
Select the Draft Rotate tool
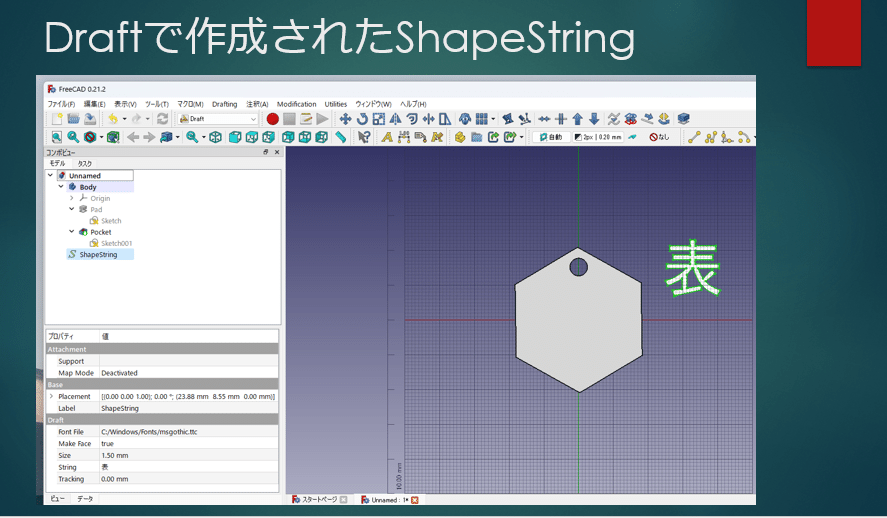[x=362, y=119]
